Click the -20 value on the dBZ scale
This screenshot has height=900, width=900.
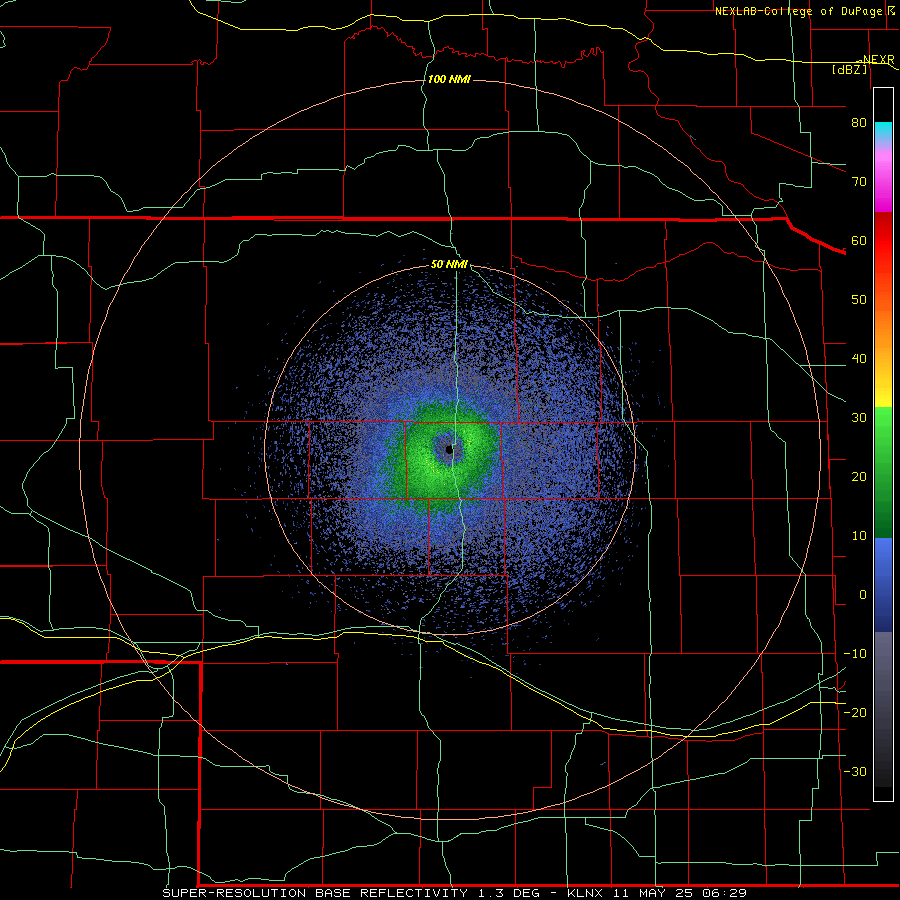tap(855, 713)
